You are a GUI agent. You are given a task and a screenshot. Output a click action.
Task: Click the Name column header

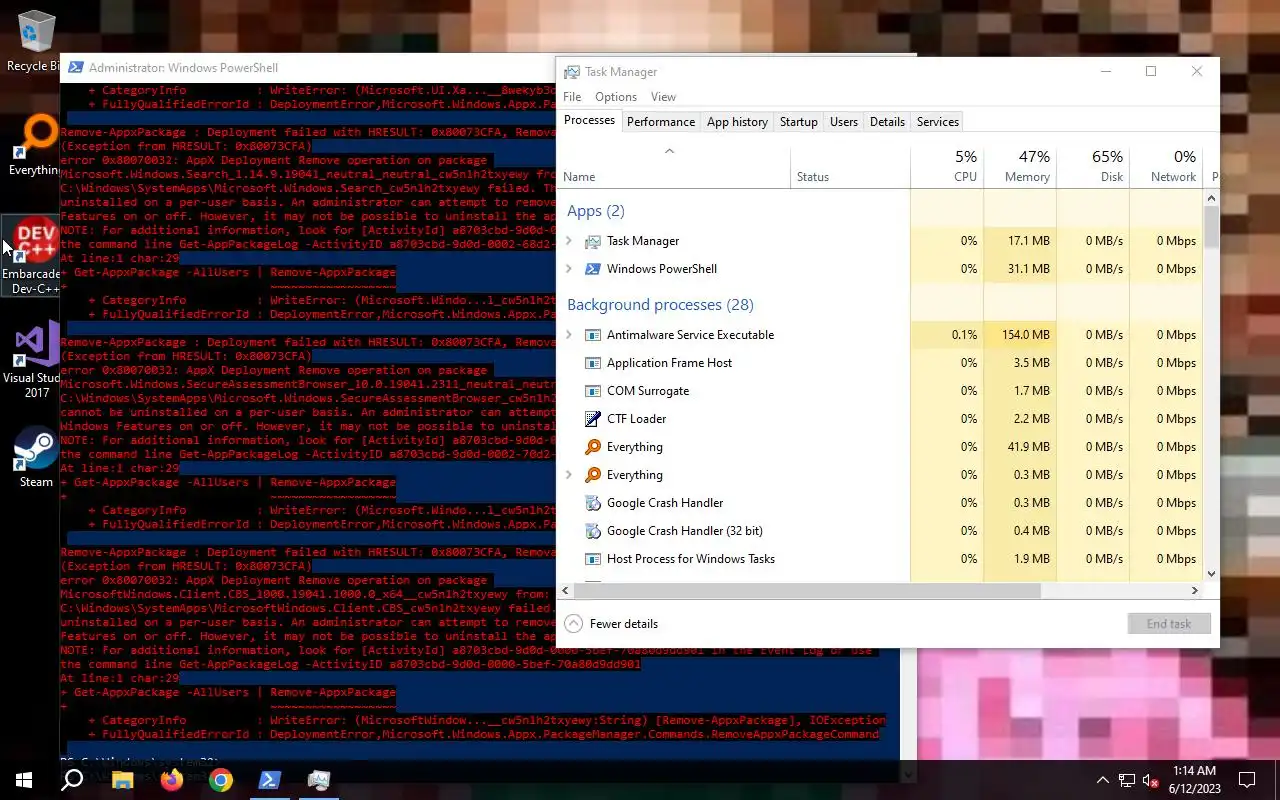pos(673,167)
